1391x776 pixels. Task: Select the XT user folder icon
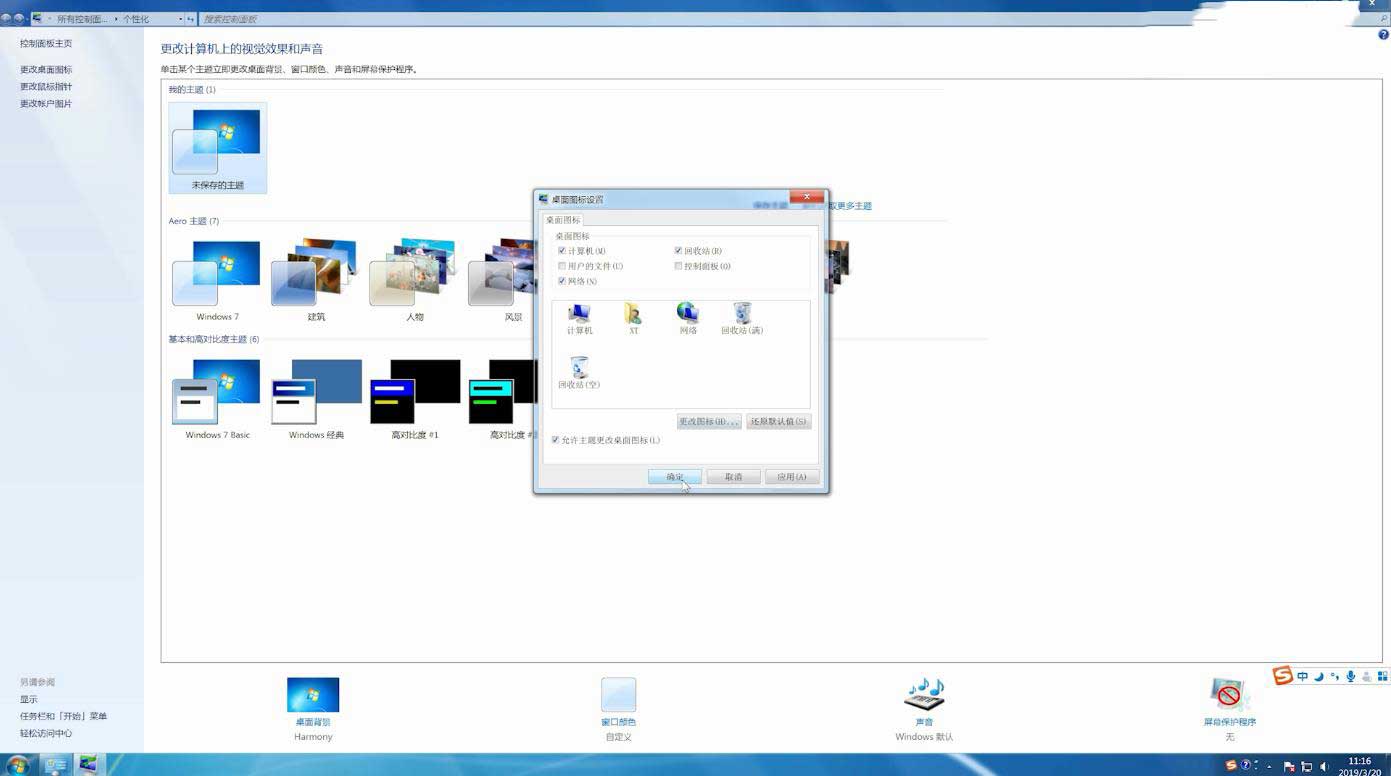pyautogui.click(x=633, y=319)
